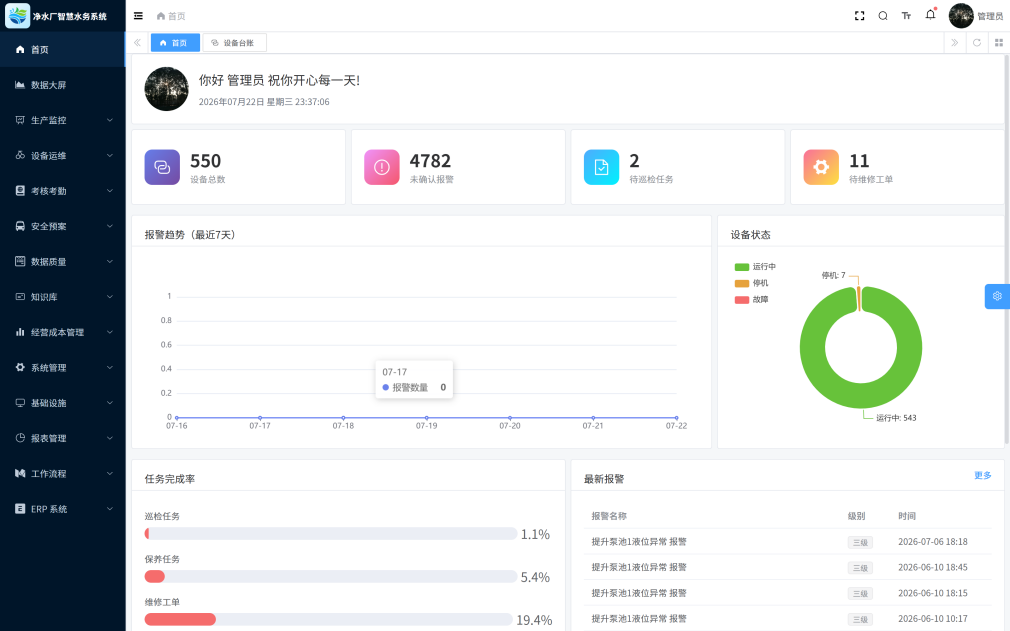1010x631 pixels.
Task: Click the sidebar collapse hamburger icon
Action: [x=138, y=16]
